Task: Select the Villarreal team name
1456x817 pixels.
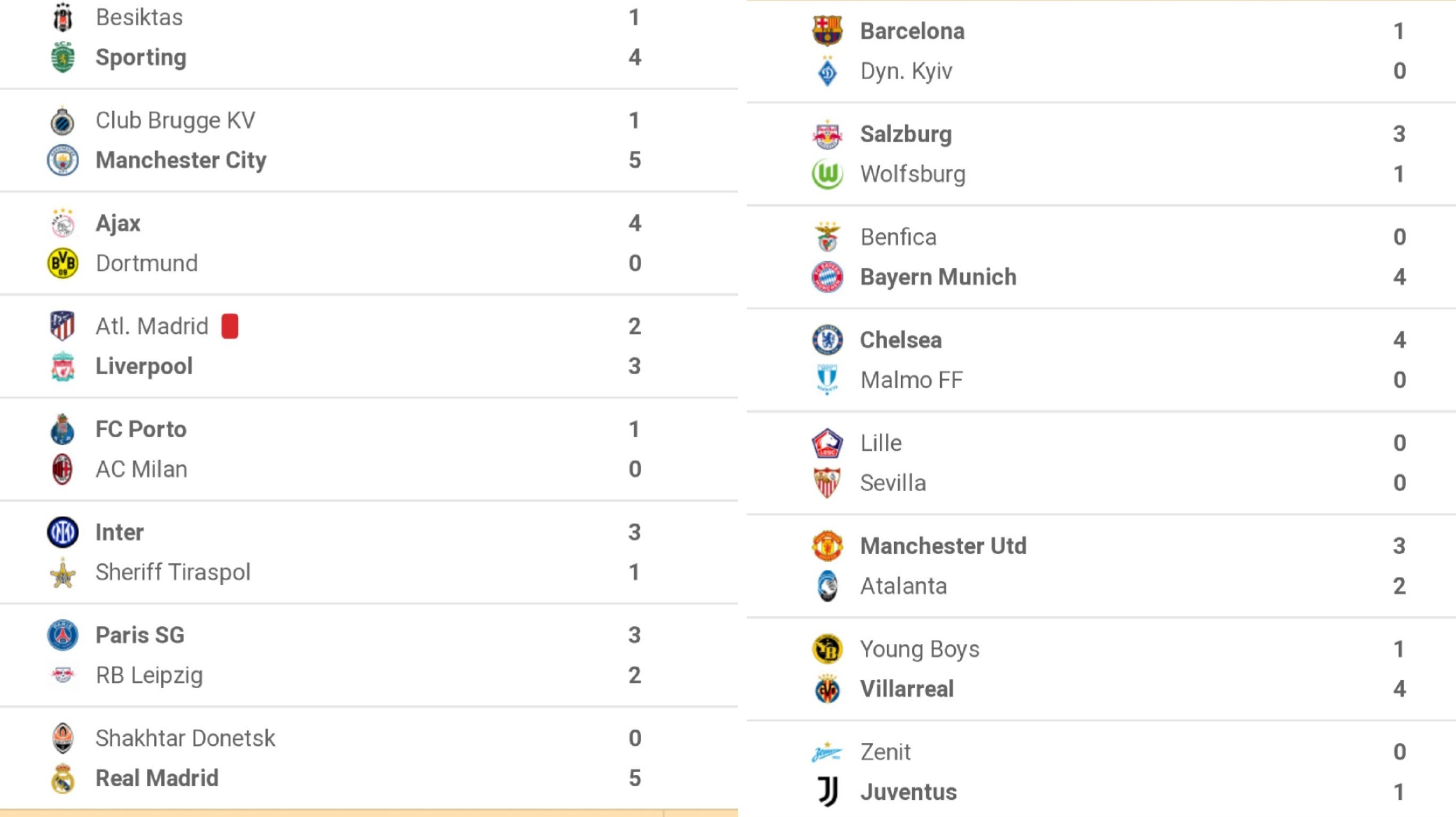Action: tap(907, 689)
